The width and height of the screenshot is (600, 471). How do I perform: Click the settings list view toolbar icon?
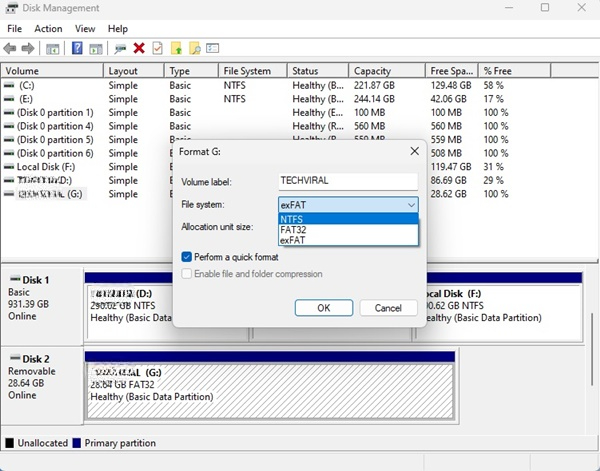click(x=212, y=48)
